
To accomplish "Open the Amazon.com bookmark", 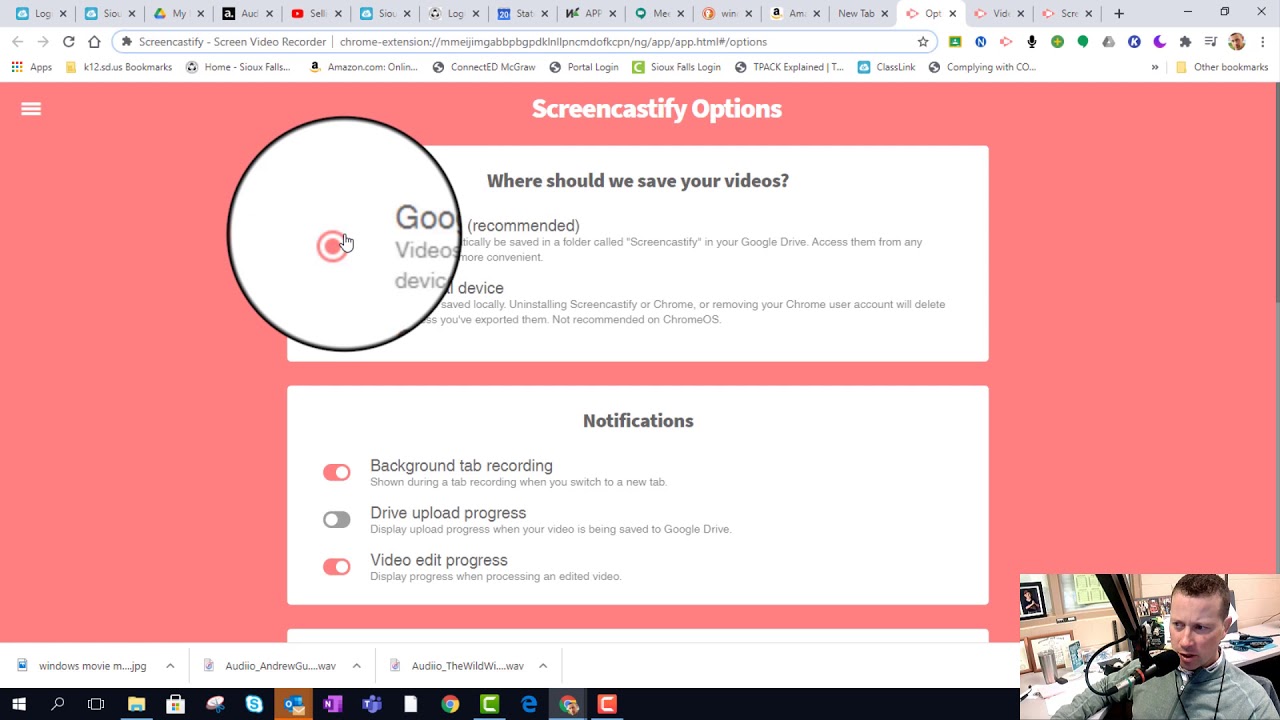I will (x=363, y=67).
